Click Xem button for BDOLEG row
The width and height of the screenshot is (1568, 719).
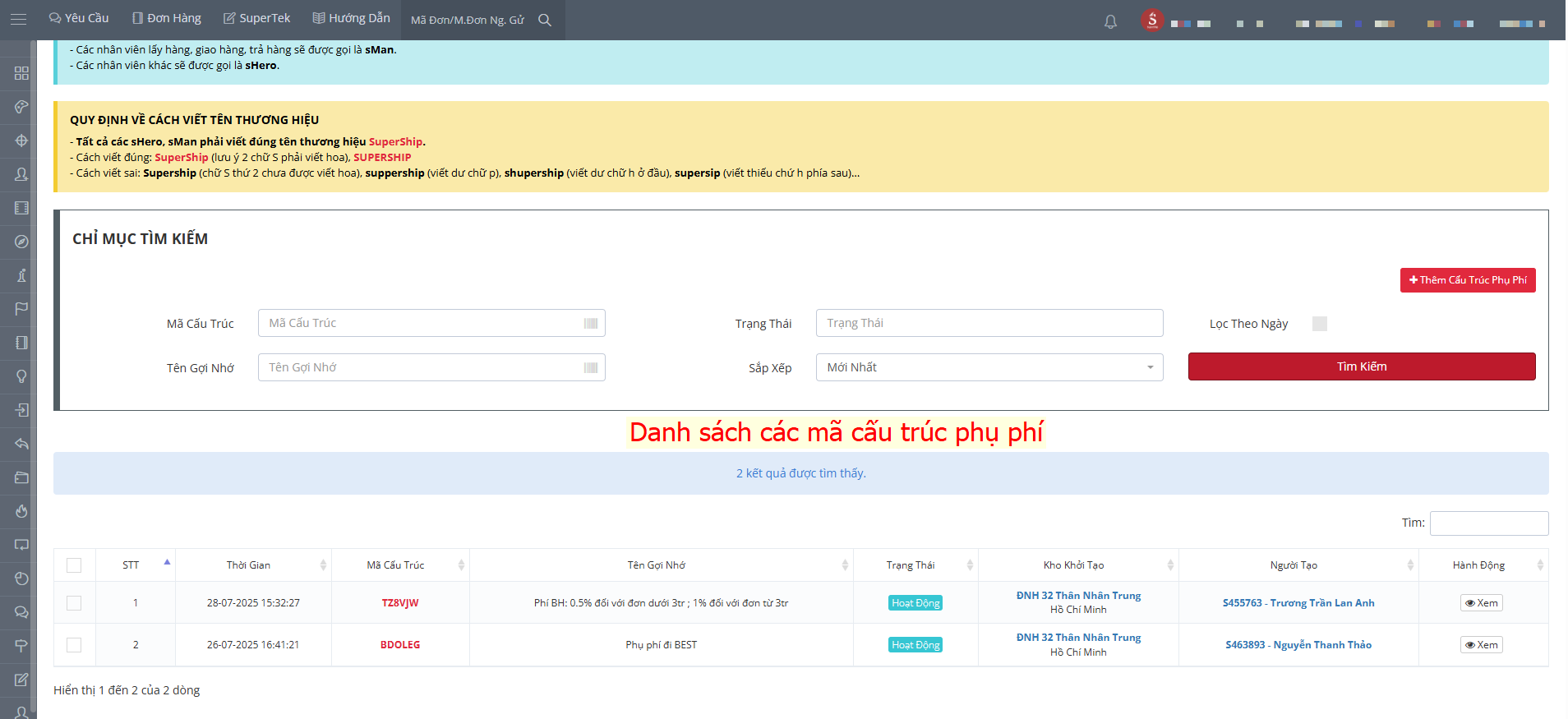(1482, 645)
